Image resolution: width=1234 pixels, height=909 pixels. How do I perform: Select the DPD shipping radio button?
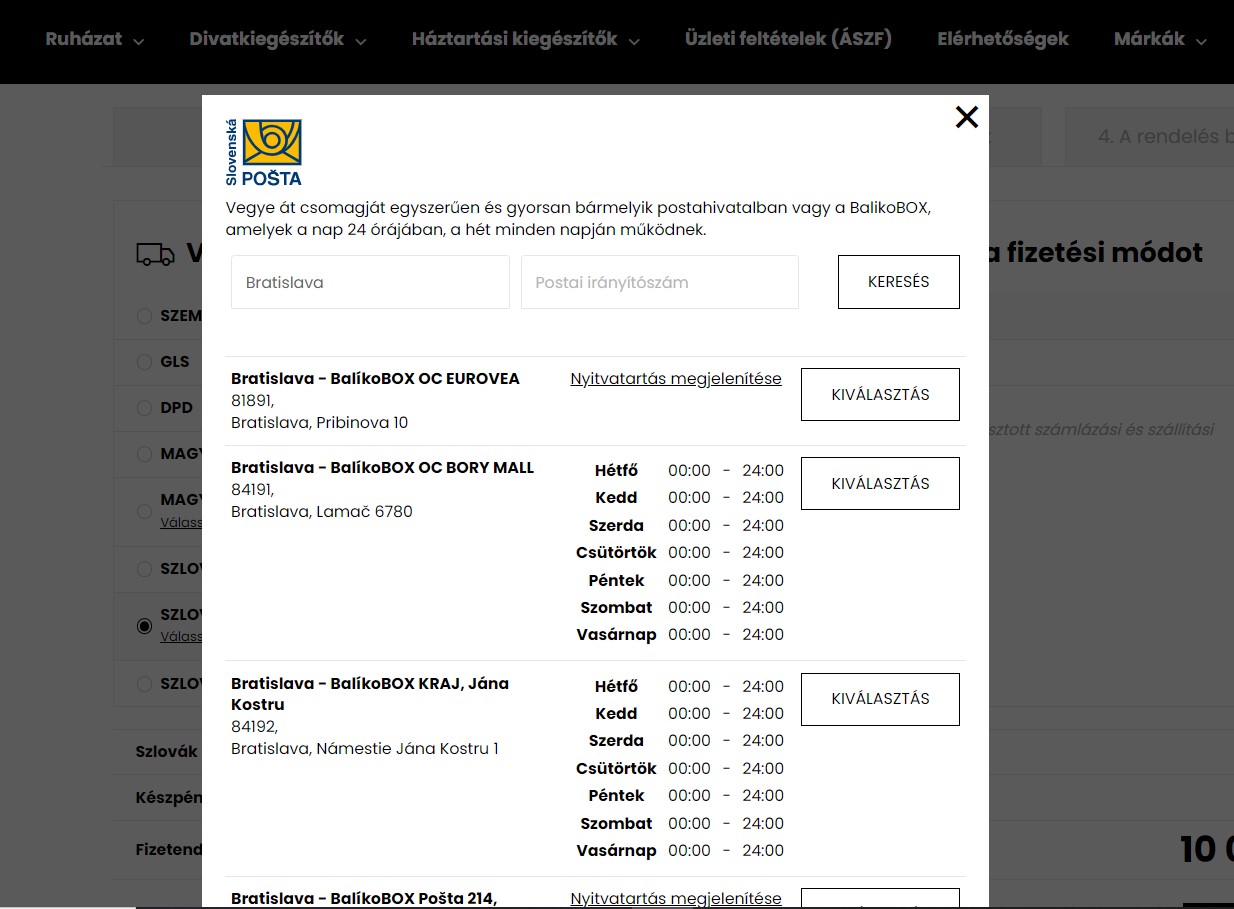click(x=144, y=408)
